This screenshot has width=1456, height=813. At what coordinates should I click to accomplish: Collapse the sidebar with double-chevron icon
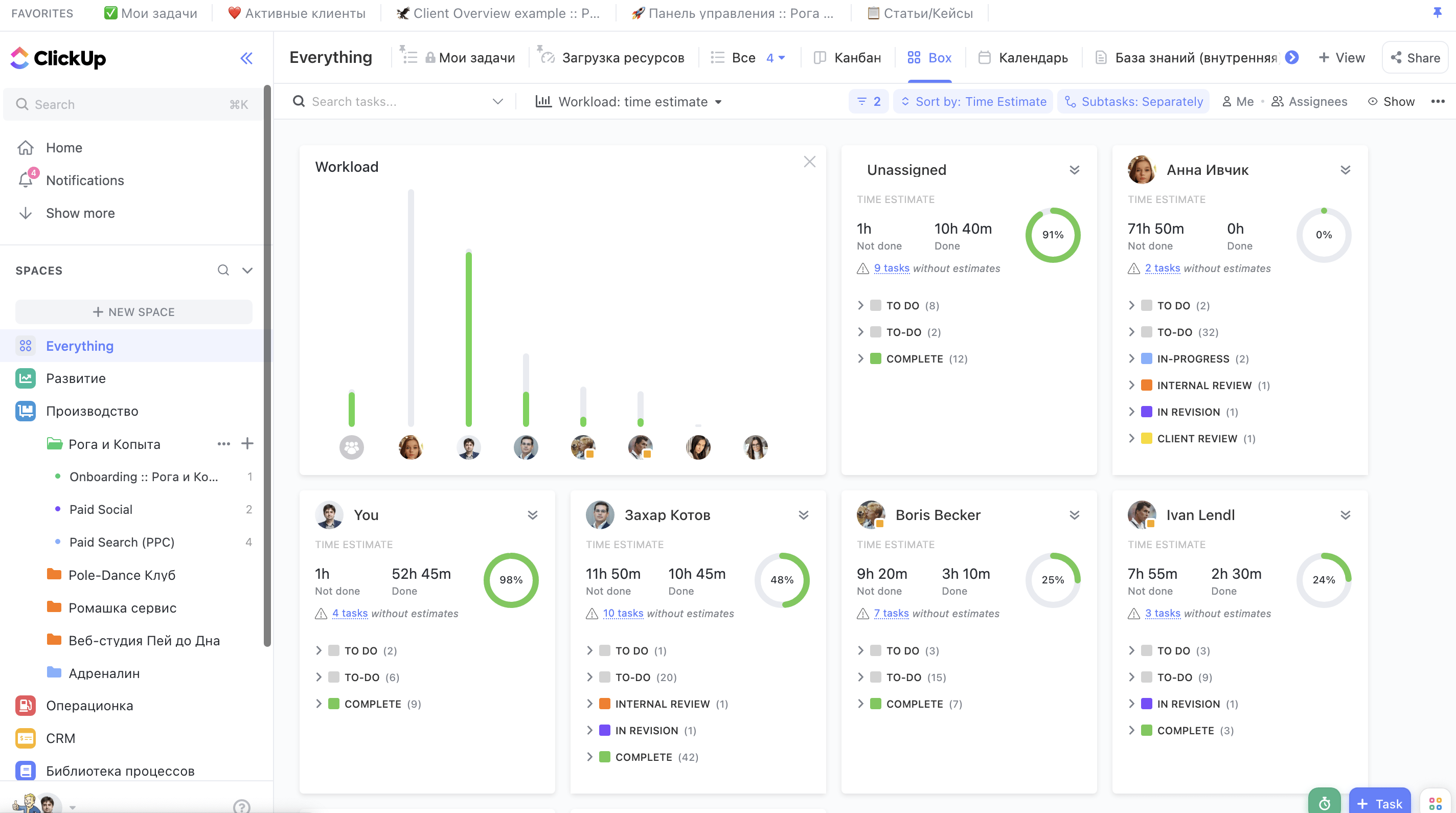coord(246,58)
